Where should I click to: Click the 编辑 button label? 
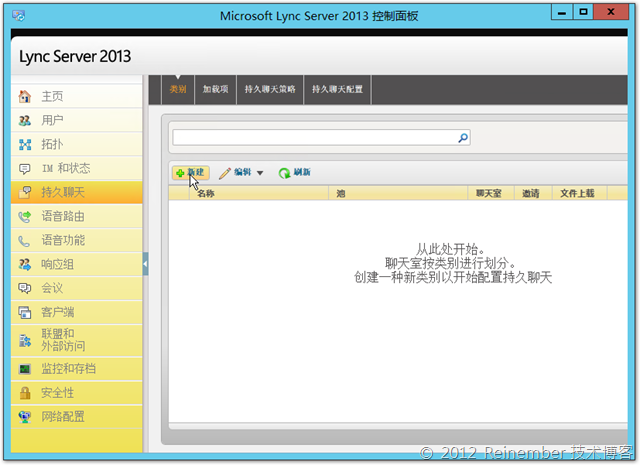click(242, 173)
